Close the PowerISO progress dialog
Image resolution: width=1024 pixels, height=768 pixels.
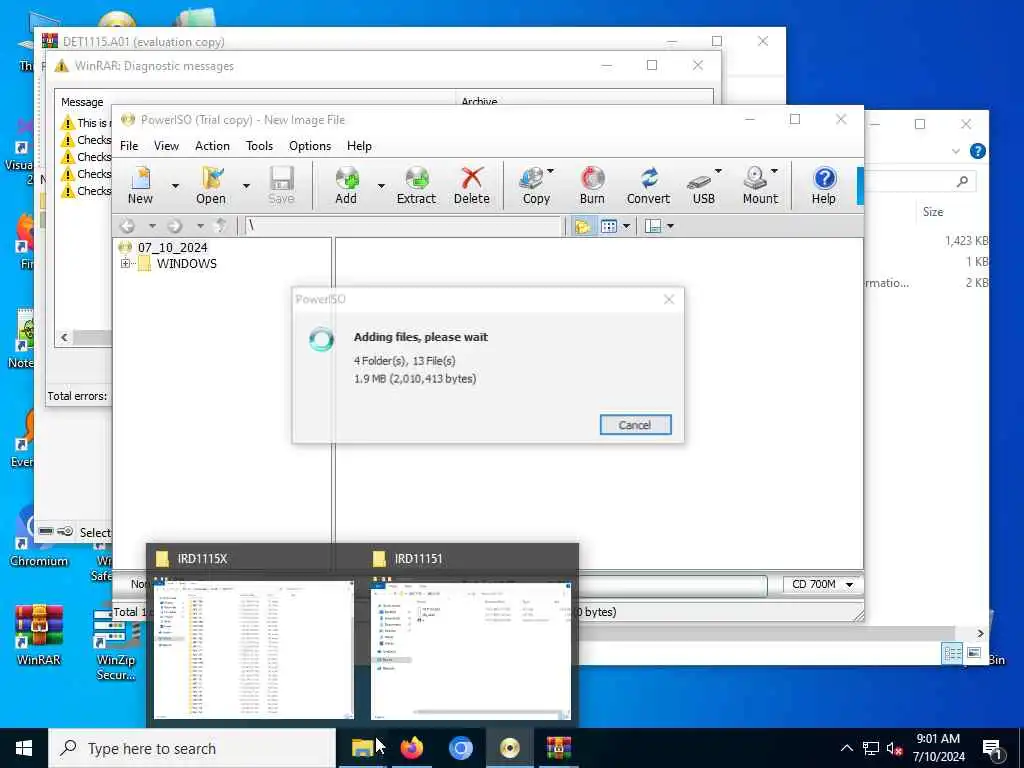(669, 299)
